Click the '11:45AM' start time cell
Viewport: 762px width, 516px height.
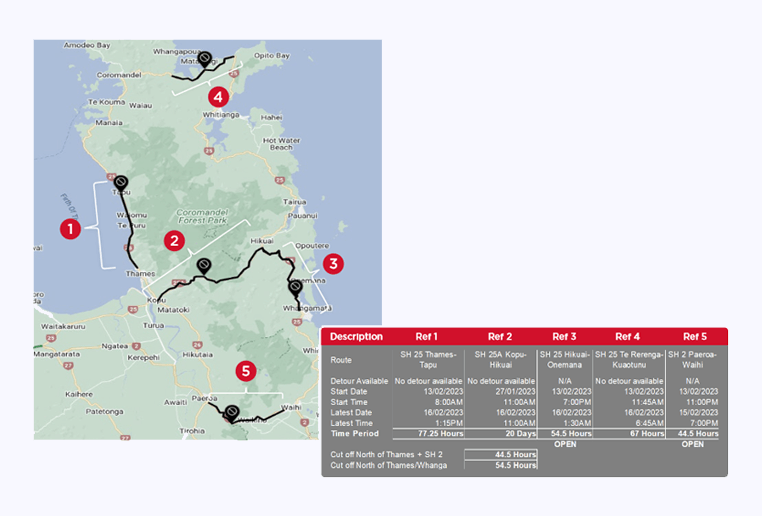pos(648,402)
